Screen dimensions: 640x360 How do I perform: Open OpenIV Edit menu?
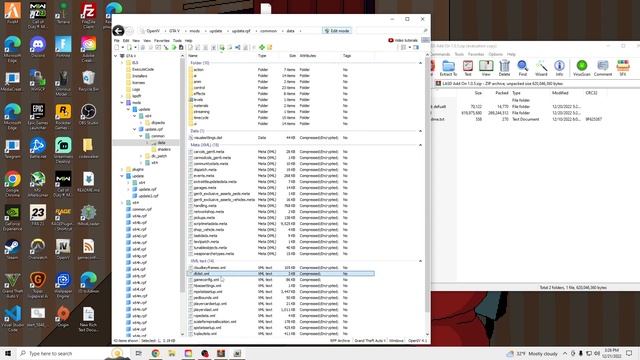point(126,41)
